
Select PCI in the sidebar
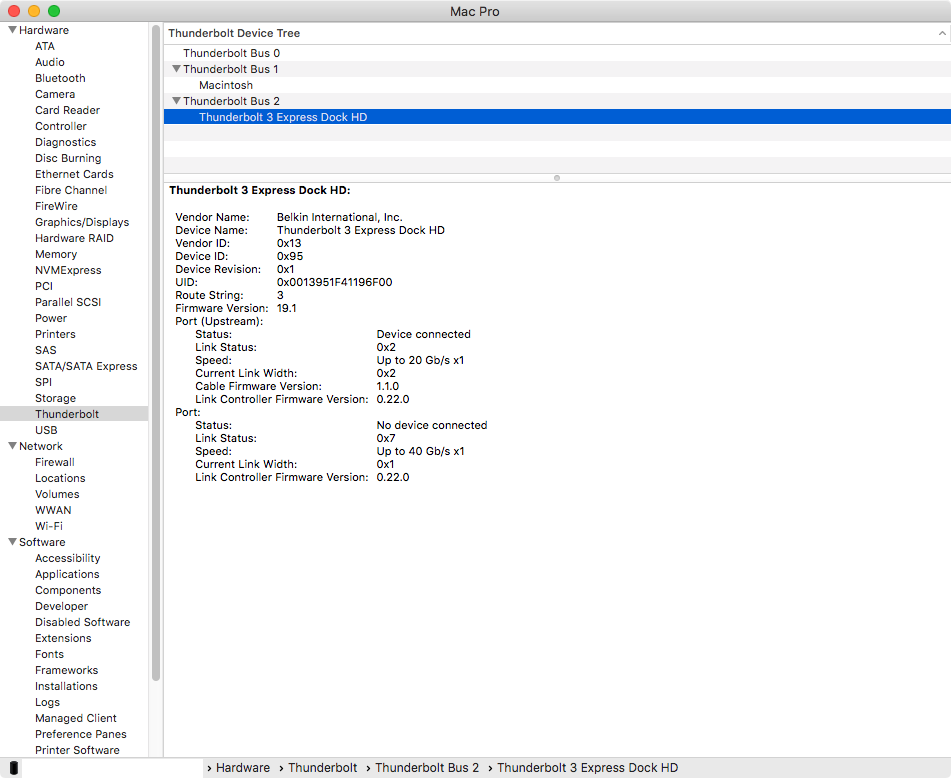pyautogui.click(x=44, y=286)
